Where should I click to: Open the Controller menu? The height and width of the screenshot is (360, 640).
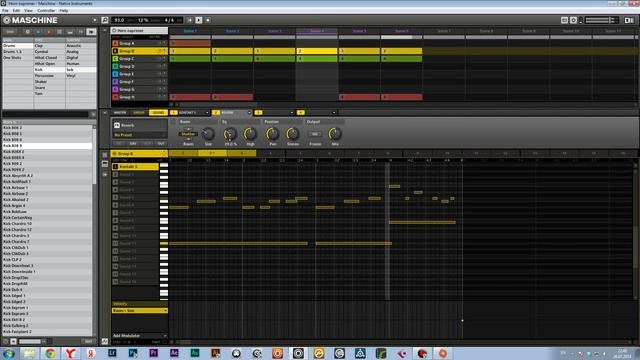tap(46, 11)
